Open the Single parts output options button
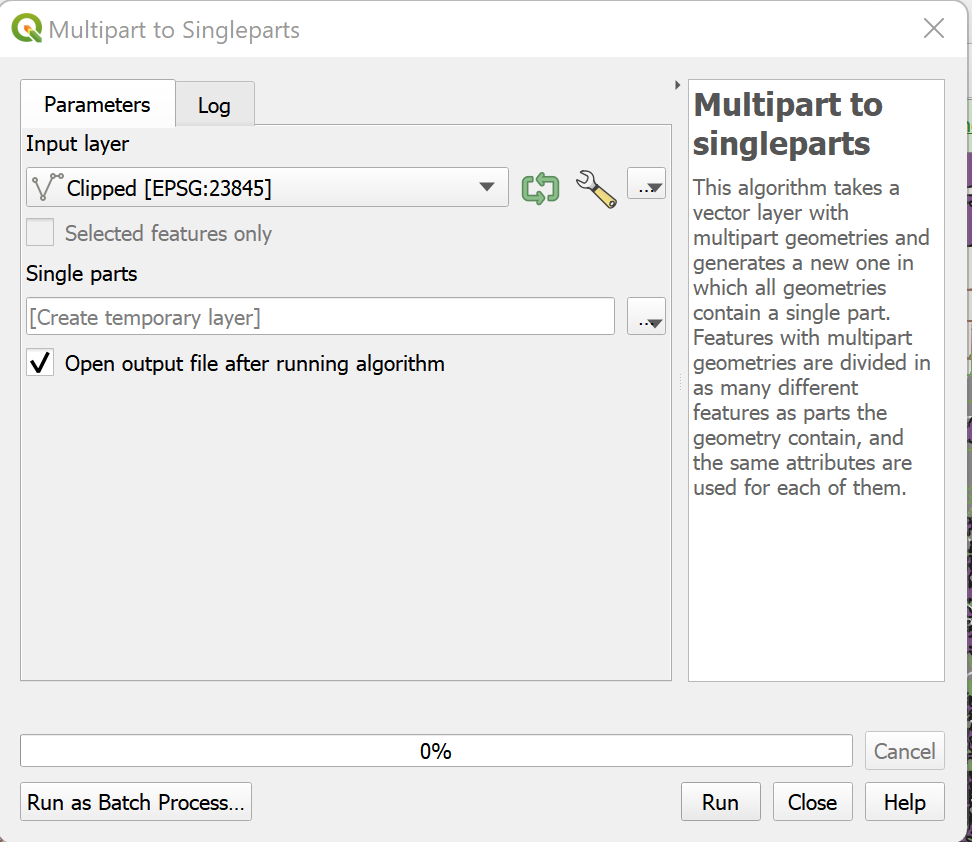Viewport: 972px width, 842px height. pos(646,317)
